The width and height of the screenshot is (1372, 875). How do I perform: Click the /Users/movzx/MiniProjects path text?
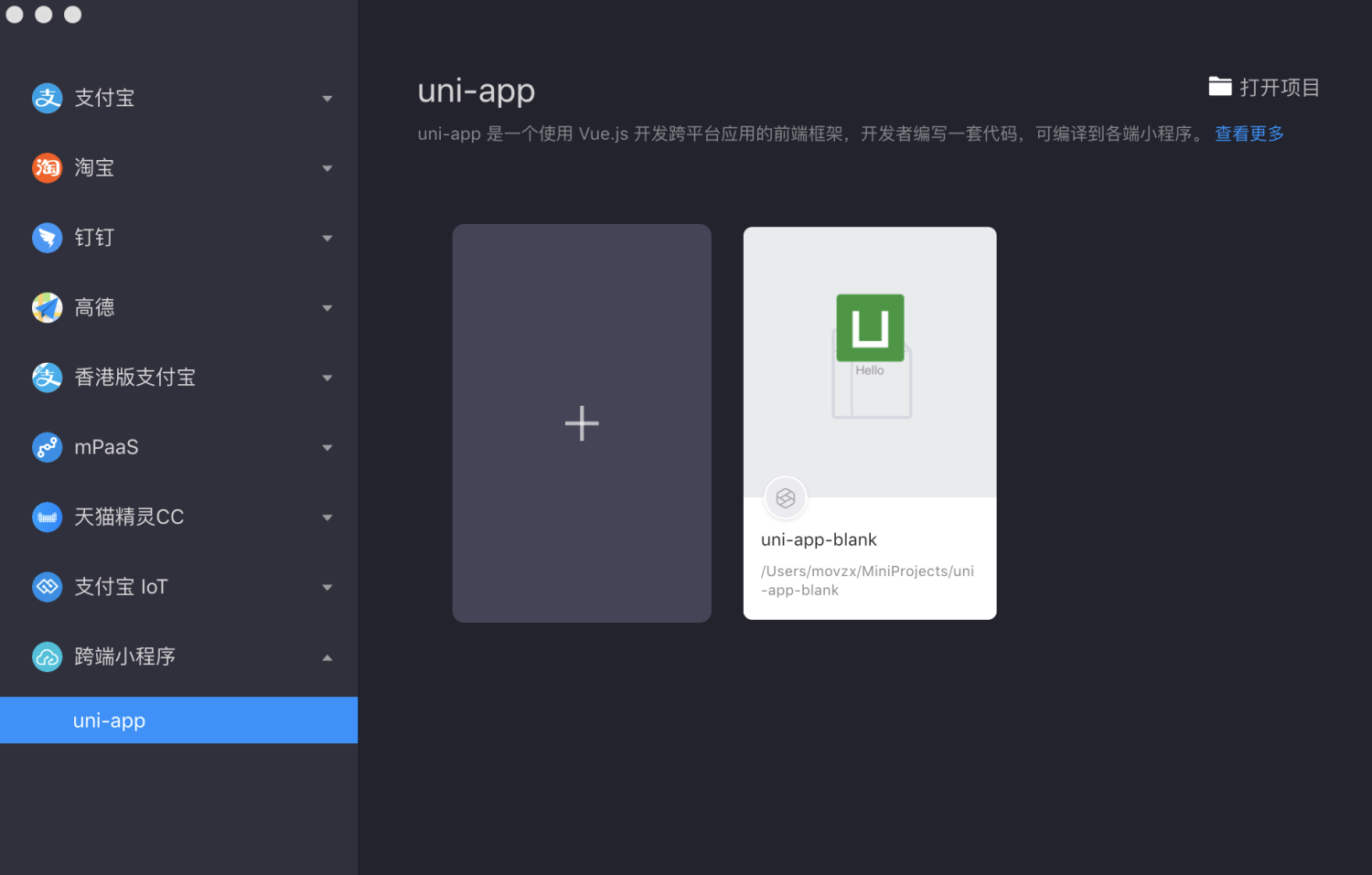[x=867, y=581]
